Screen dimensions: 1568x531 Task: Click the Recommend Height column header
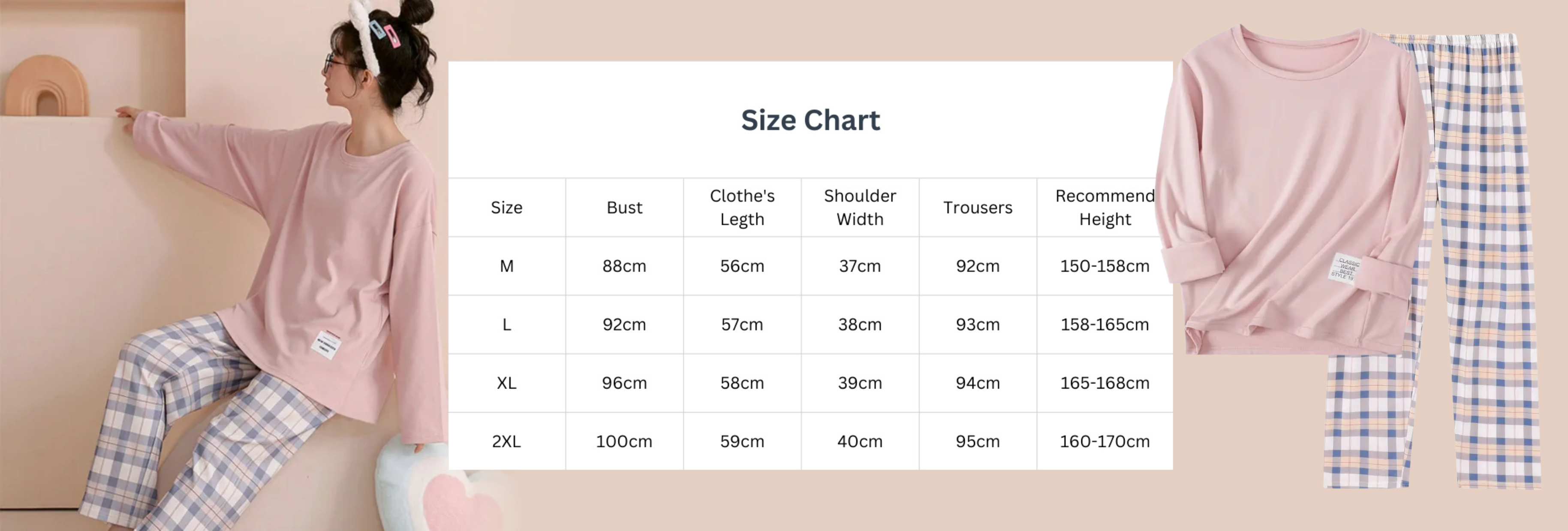coord(1104,208)
